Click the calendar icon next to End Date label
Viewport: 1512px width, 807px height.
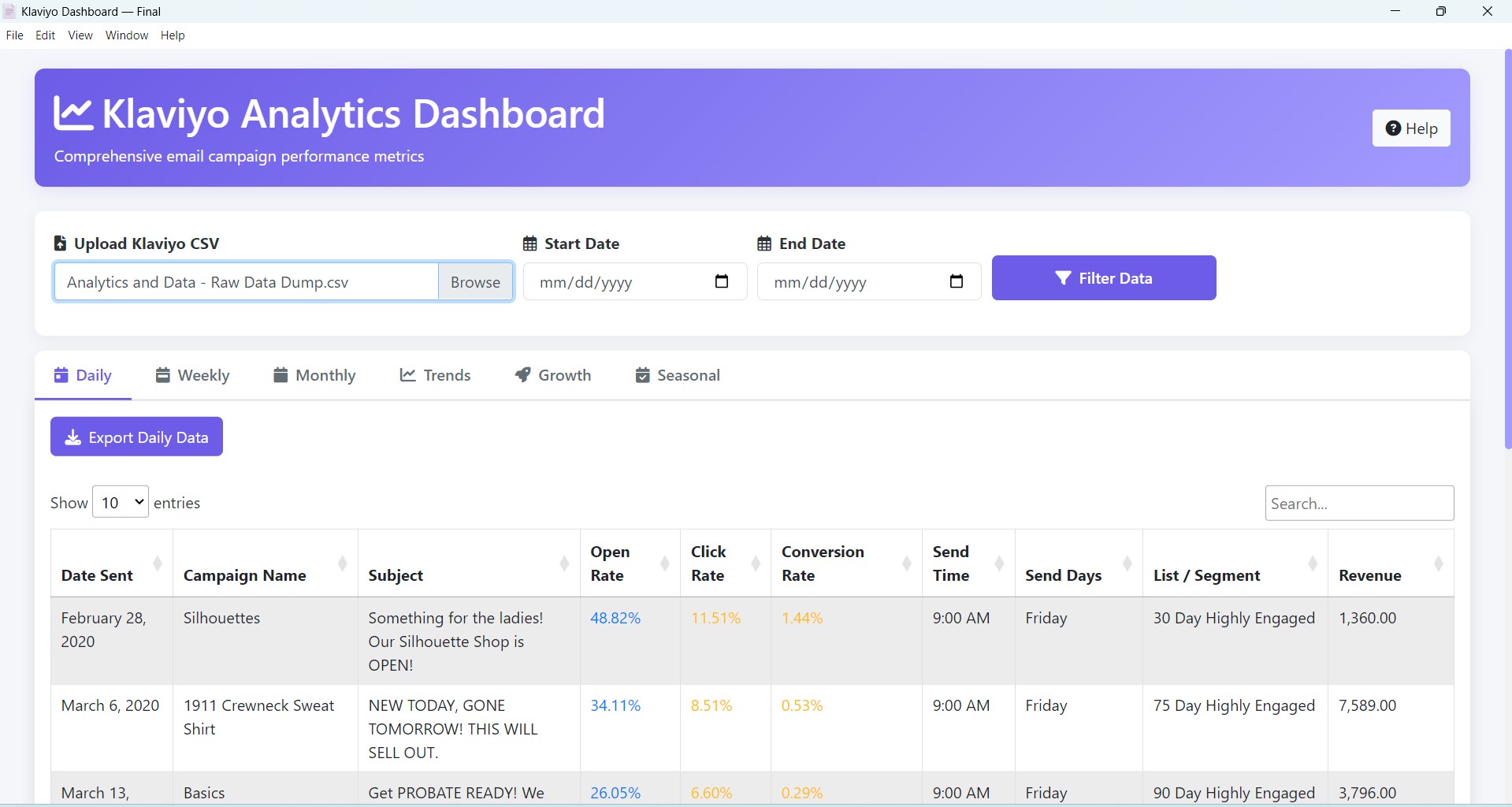coord(763,243)
